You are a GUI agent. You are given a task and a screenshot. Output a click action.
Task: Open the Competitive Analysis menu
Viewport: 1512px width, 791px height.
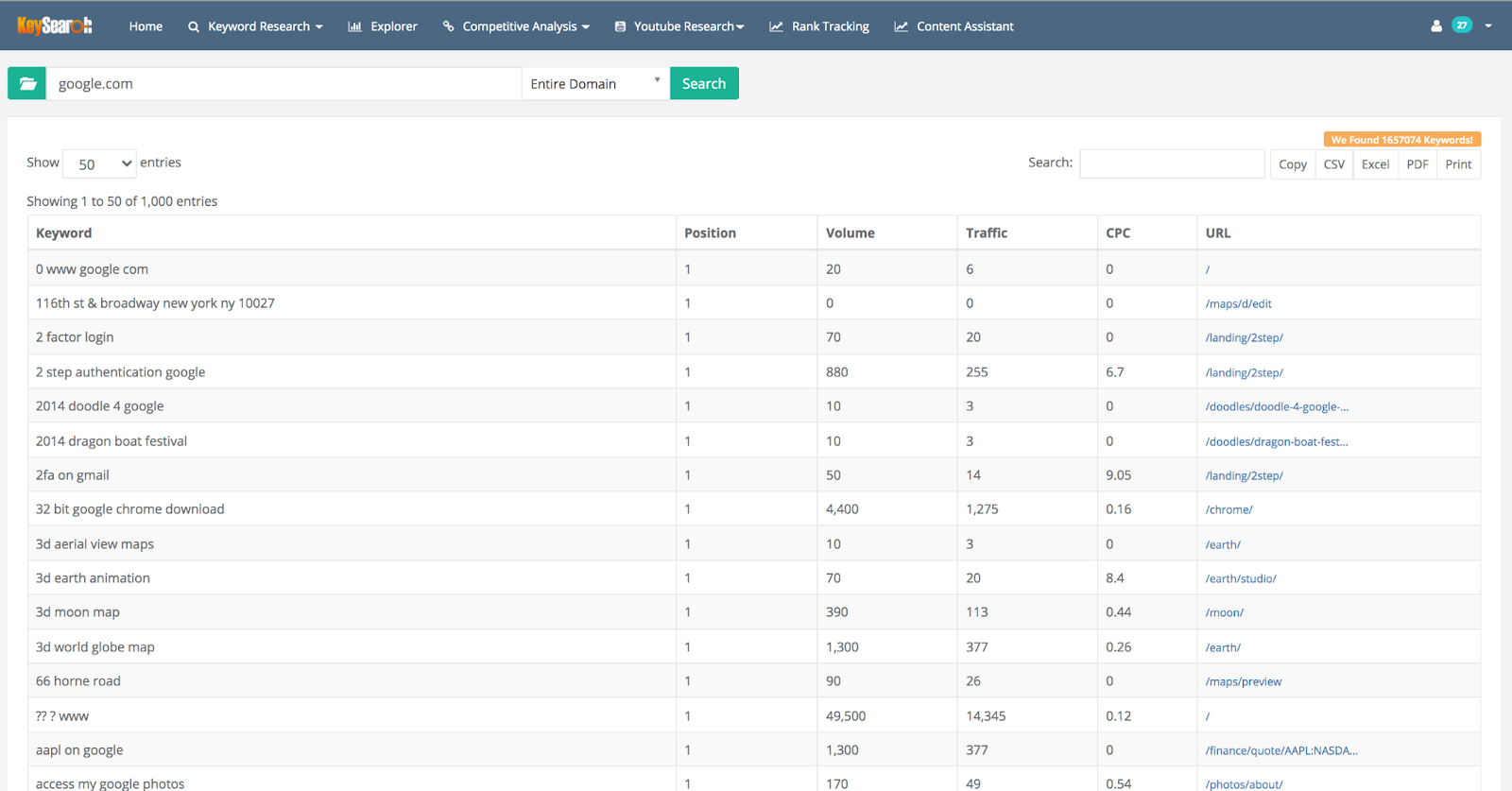(516, 26)
